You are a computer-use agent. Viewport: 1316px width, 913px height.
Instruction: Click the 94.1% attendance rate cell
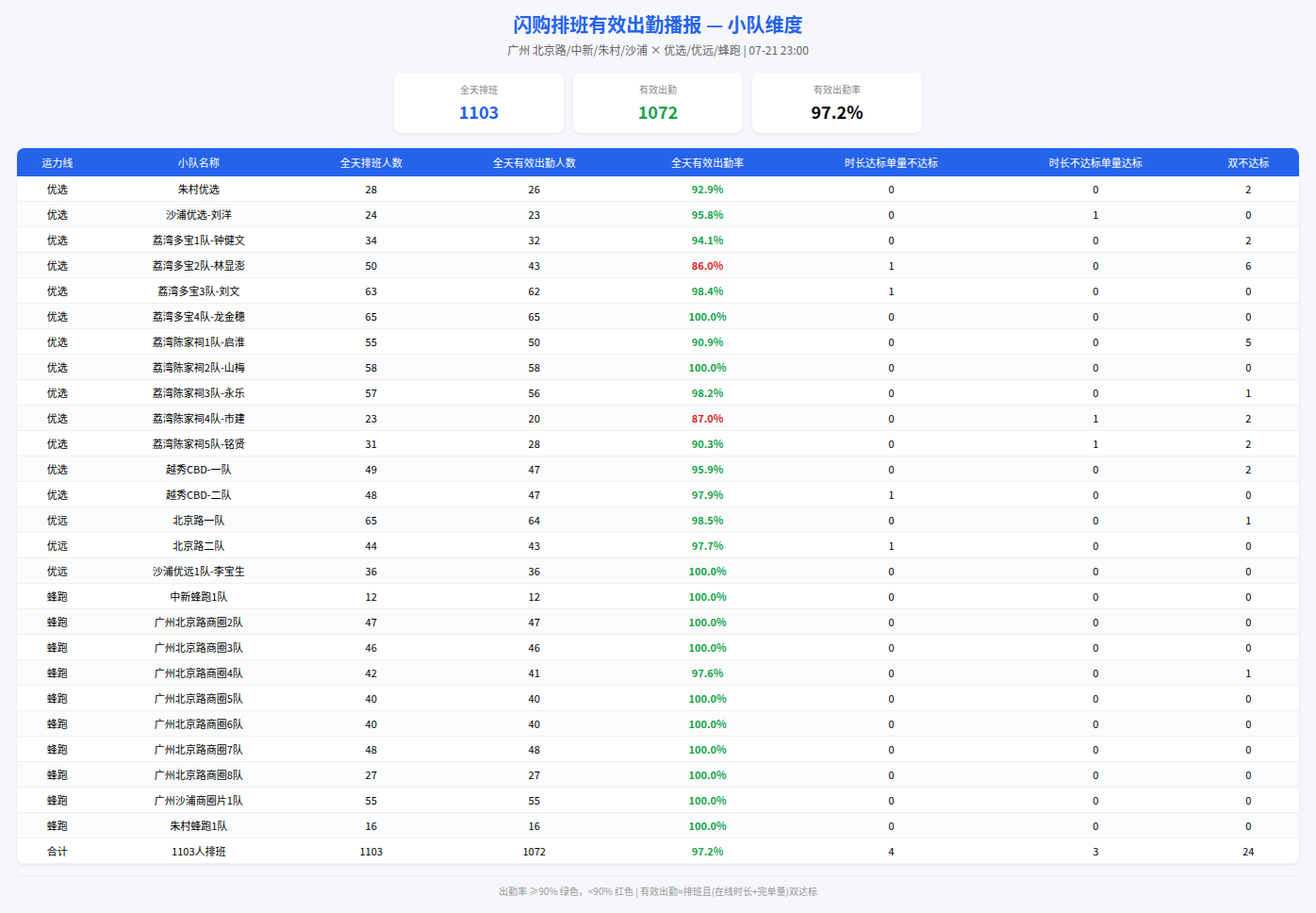pyautogui.click(x=708, y=241)
